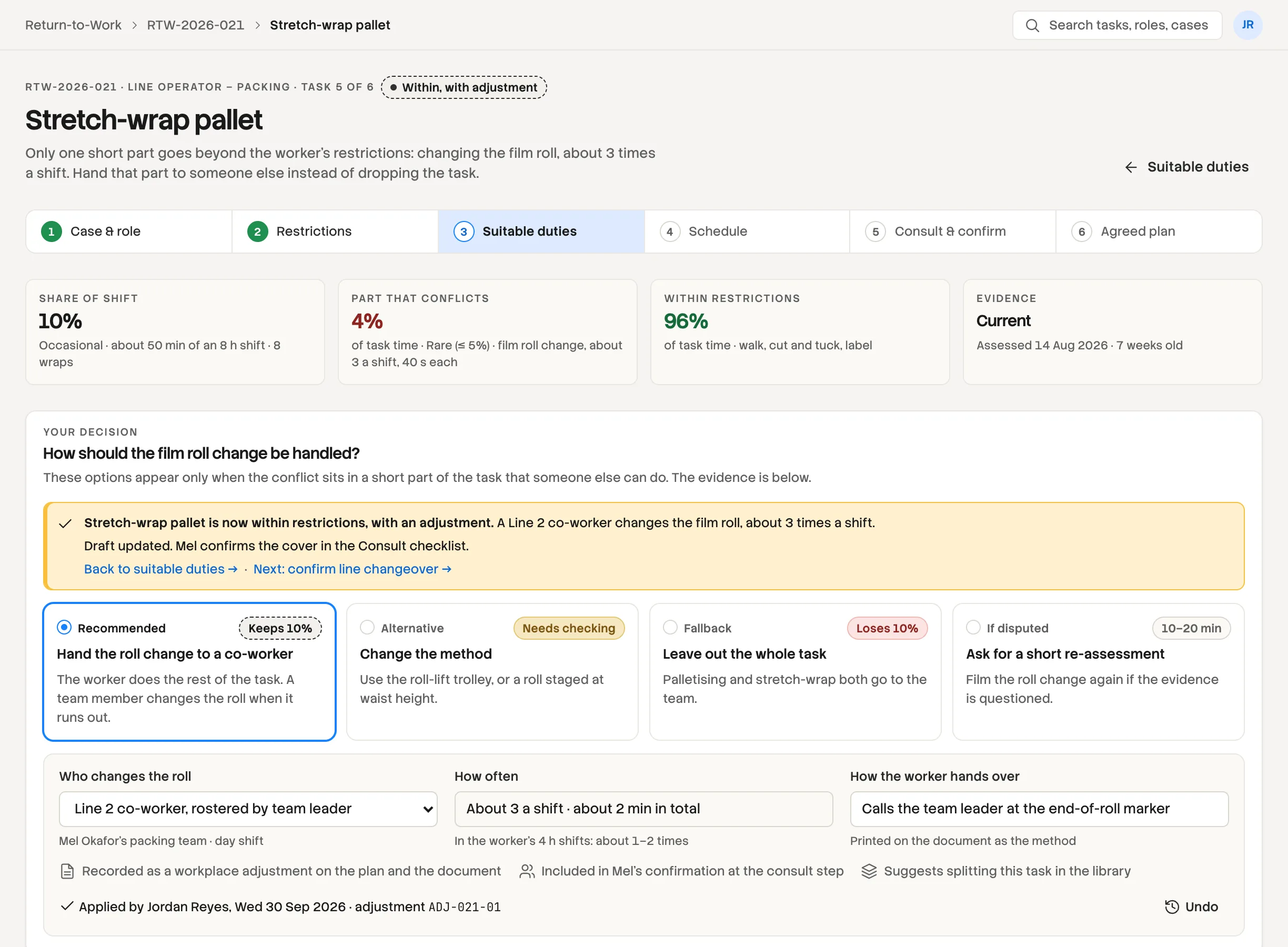Click the people icon beside Mel's confirmation
Image resolution: width=1288 pixels, height=947 pixels.
tap(527, 871)
